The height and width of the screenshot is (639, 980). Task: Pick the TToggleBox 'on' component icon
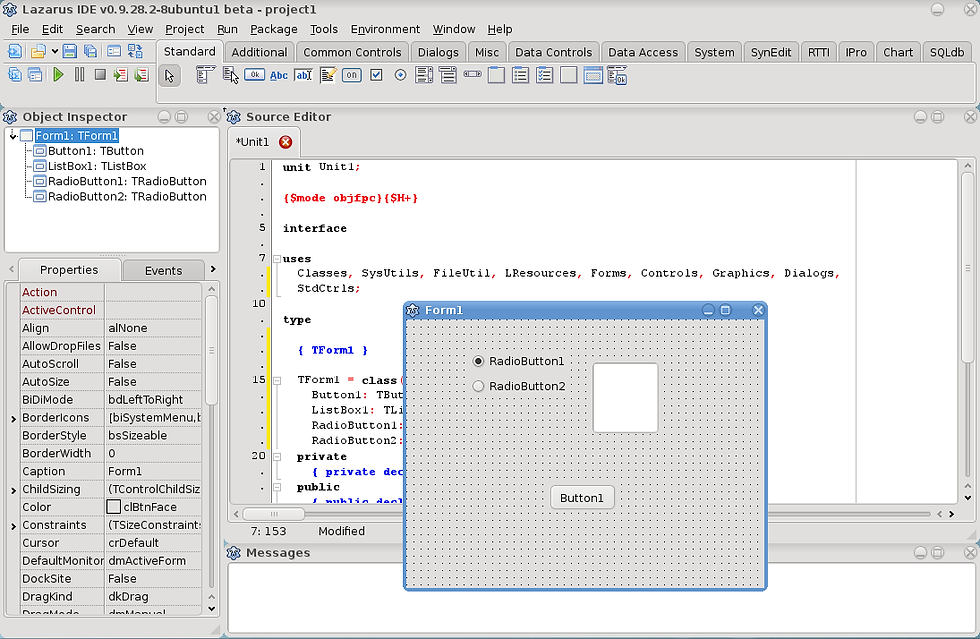click(x=352, y=76)
